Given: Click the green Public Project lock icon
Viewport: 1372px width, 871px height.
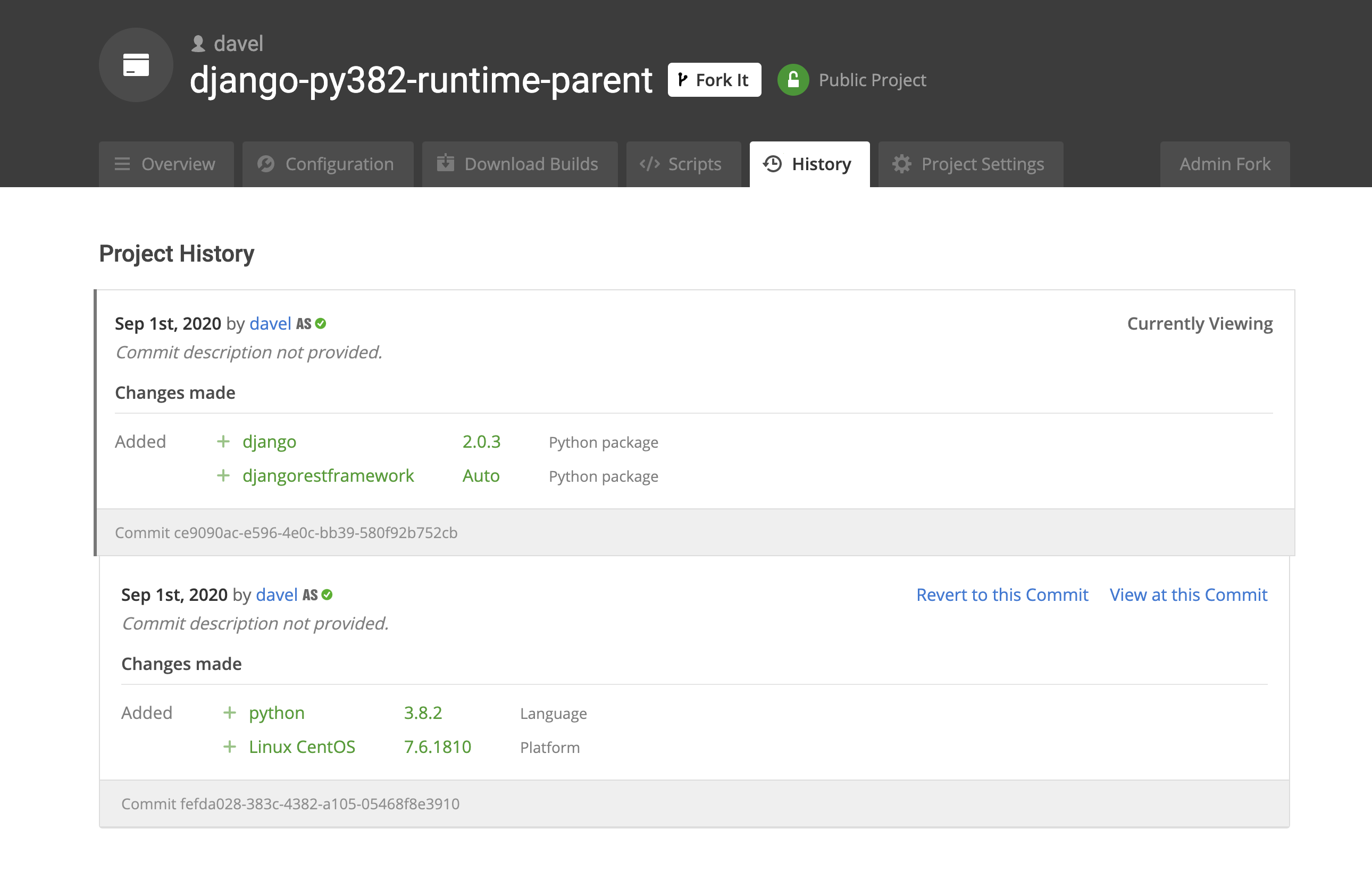Looking at the screenshot, I should tap(792, 80).
